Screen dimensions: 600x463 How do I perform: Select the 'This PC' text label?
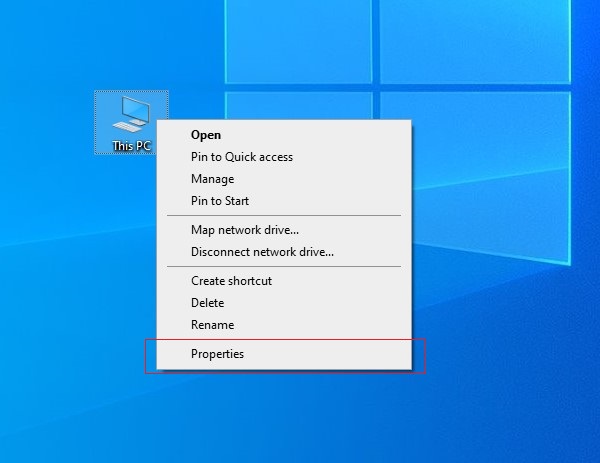131,146
